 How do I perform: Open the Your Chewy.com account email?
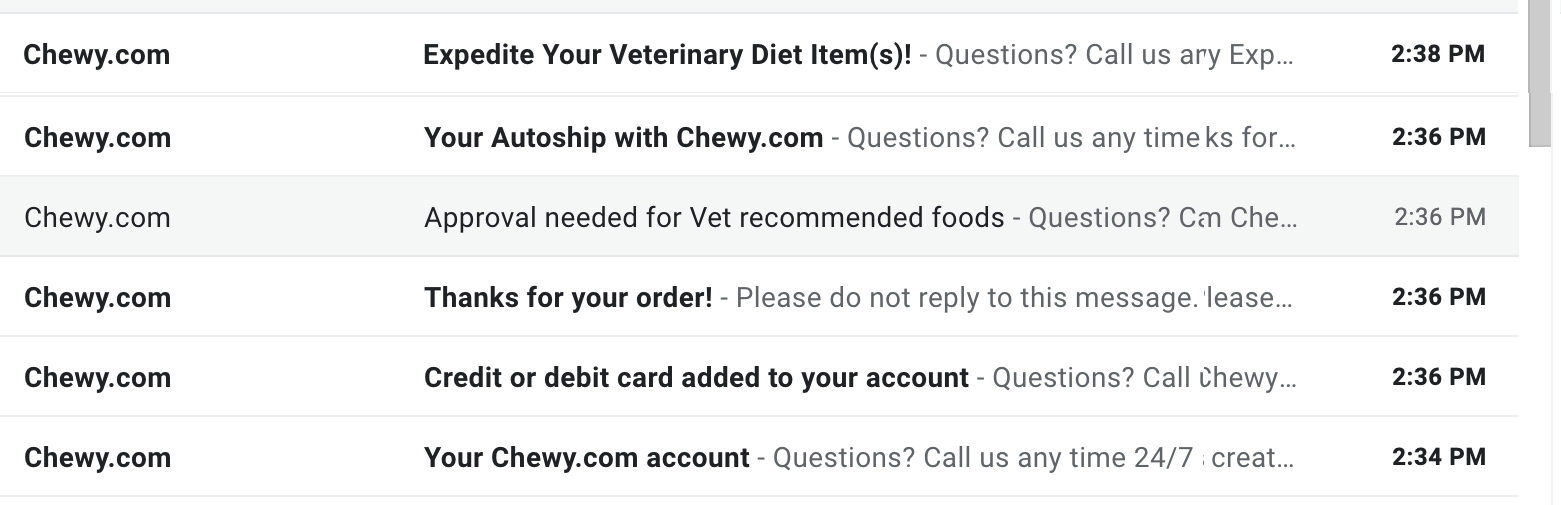click(586, 457)
